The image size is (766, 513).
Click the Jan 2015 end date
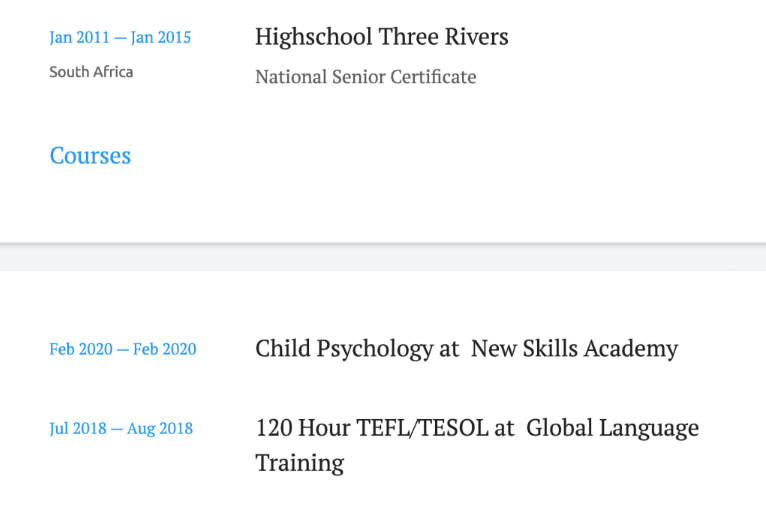click(161, 38)
